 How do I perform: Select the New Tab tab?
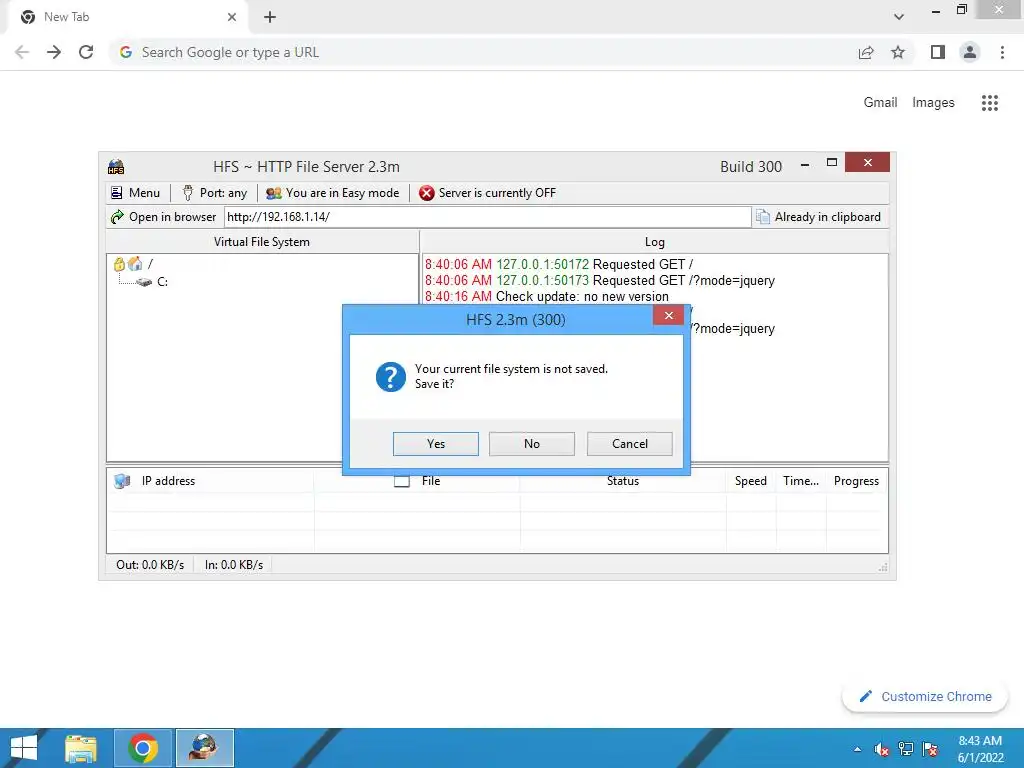click(x=127, y=18)
